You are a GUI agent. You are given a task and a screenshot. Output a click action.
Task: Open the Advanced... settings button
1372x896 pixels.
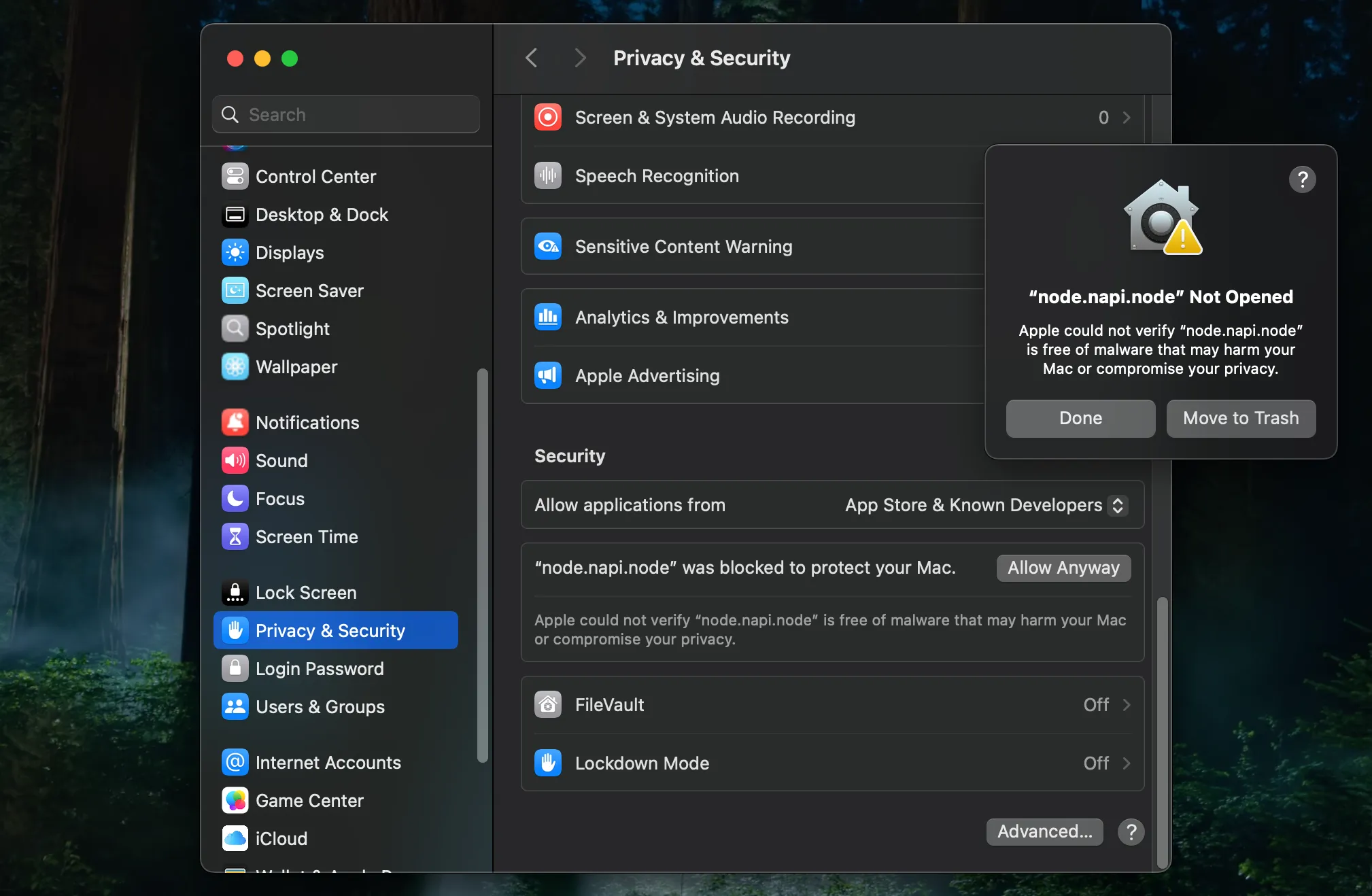click(x=1044, y=831)
